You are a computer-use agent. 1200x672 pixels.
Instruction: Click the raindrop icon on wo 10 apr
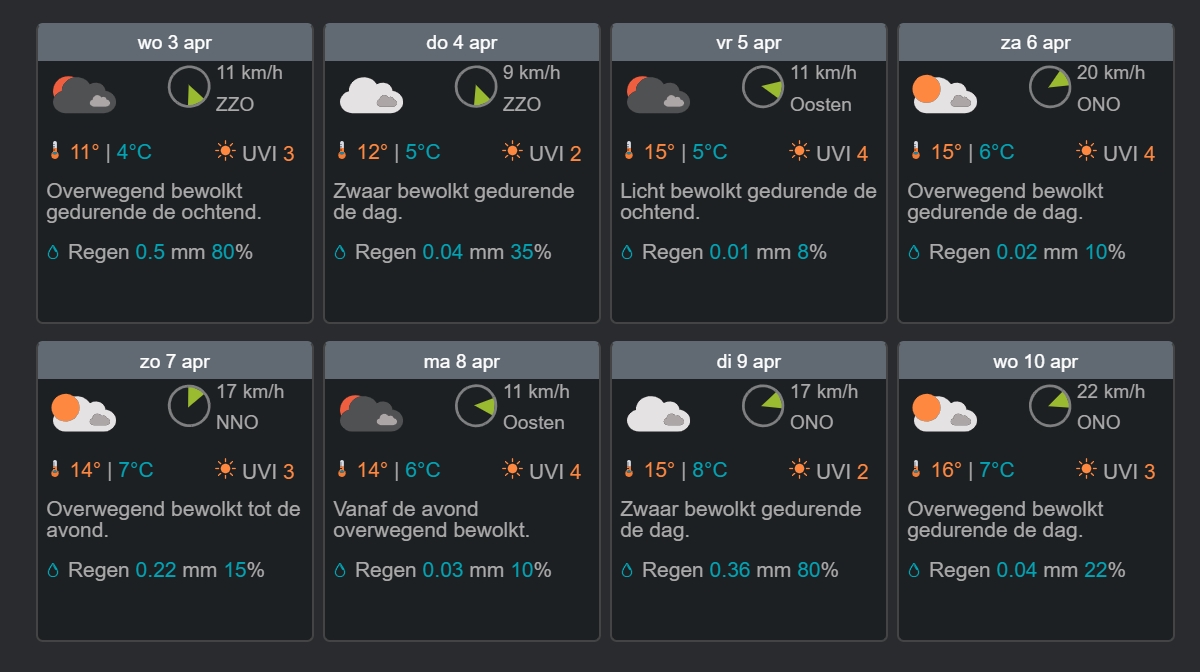[914, 571]
